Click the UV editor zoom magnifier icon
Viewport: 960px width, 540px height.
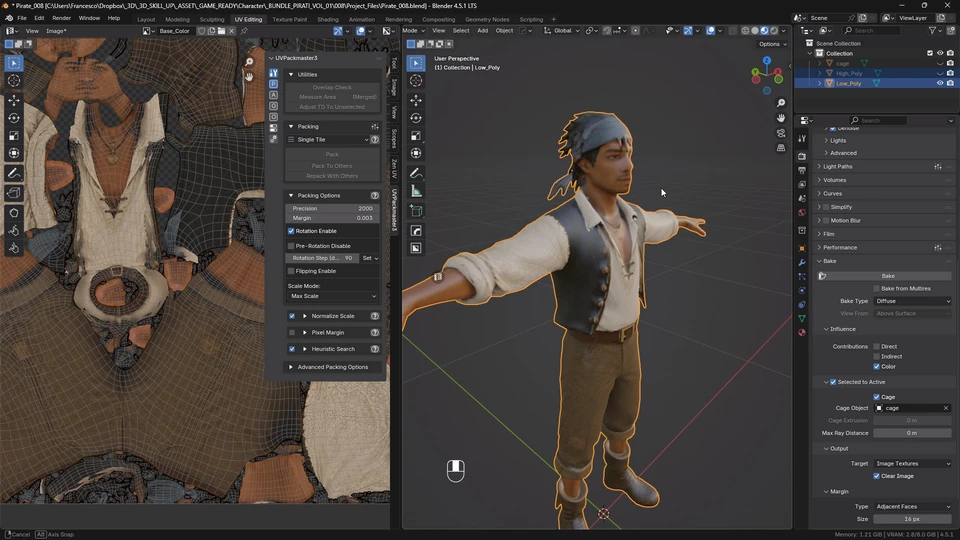point(249,62)
